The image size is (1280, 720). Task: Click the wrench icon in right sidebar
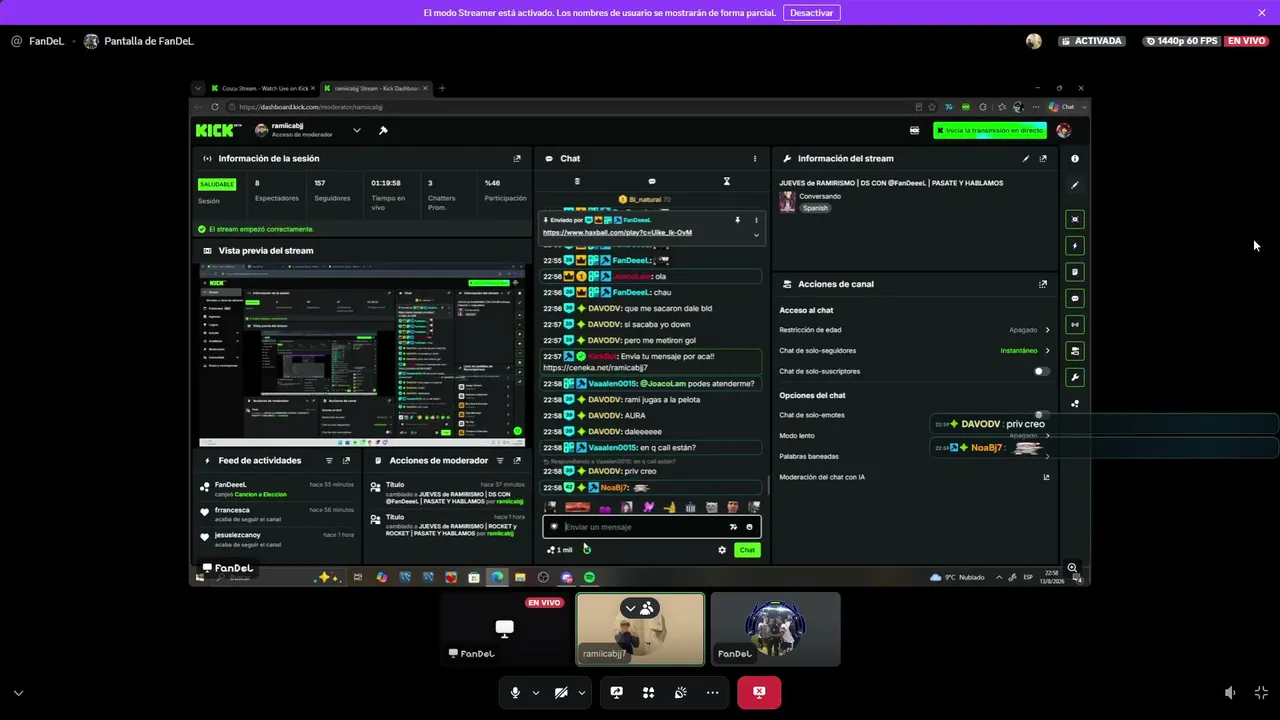(x=1075, y=377)
